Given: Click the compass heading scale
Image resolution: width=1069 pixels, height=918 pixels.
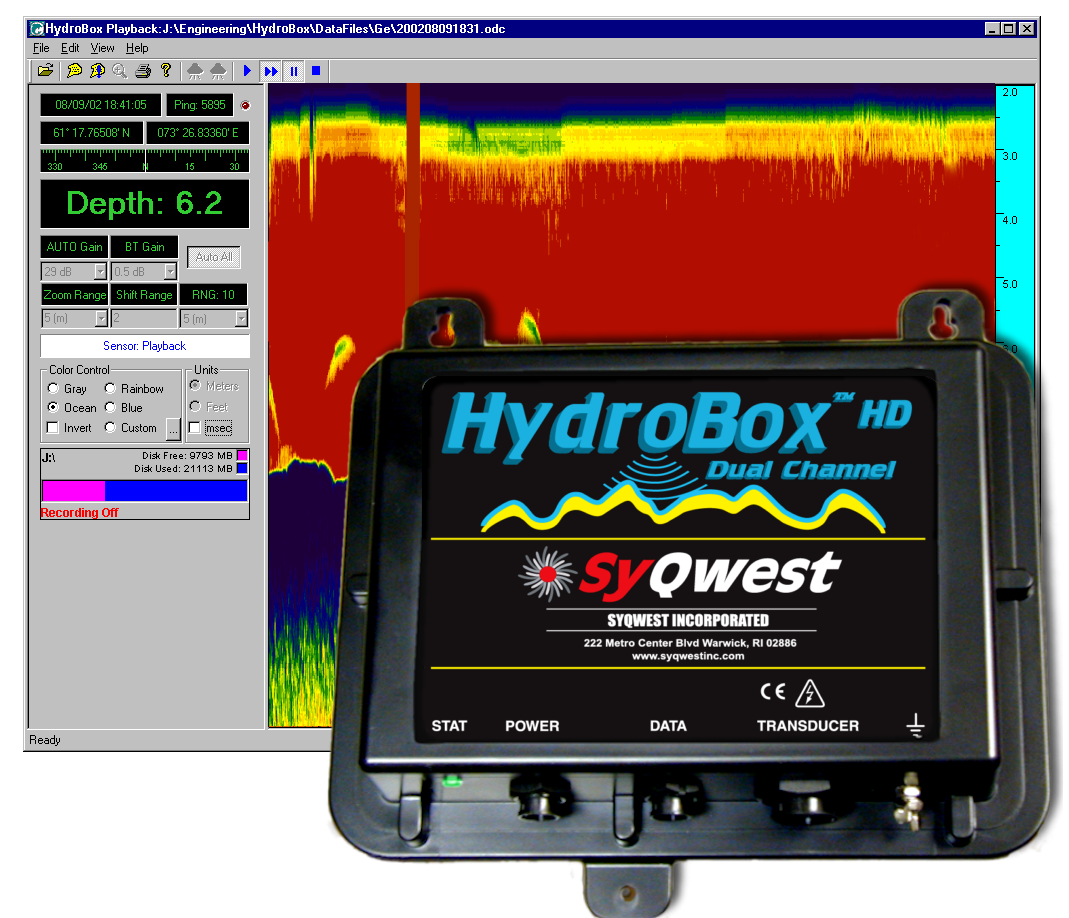Looking at the screenshot, I should [x=145, y=161].
